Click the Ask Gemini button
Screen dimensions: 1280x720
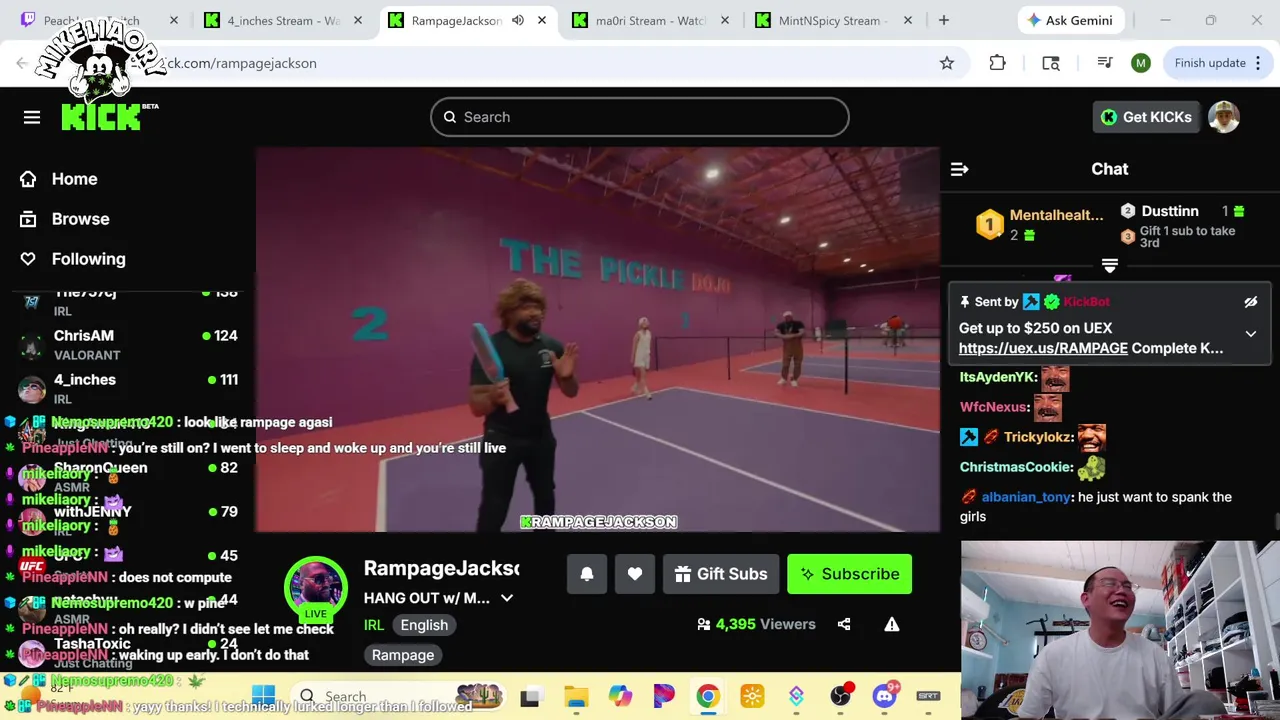coord(1071,20)
